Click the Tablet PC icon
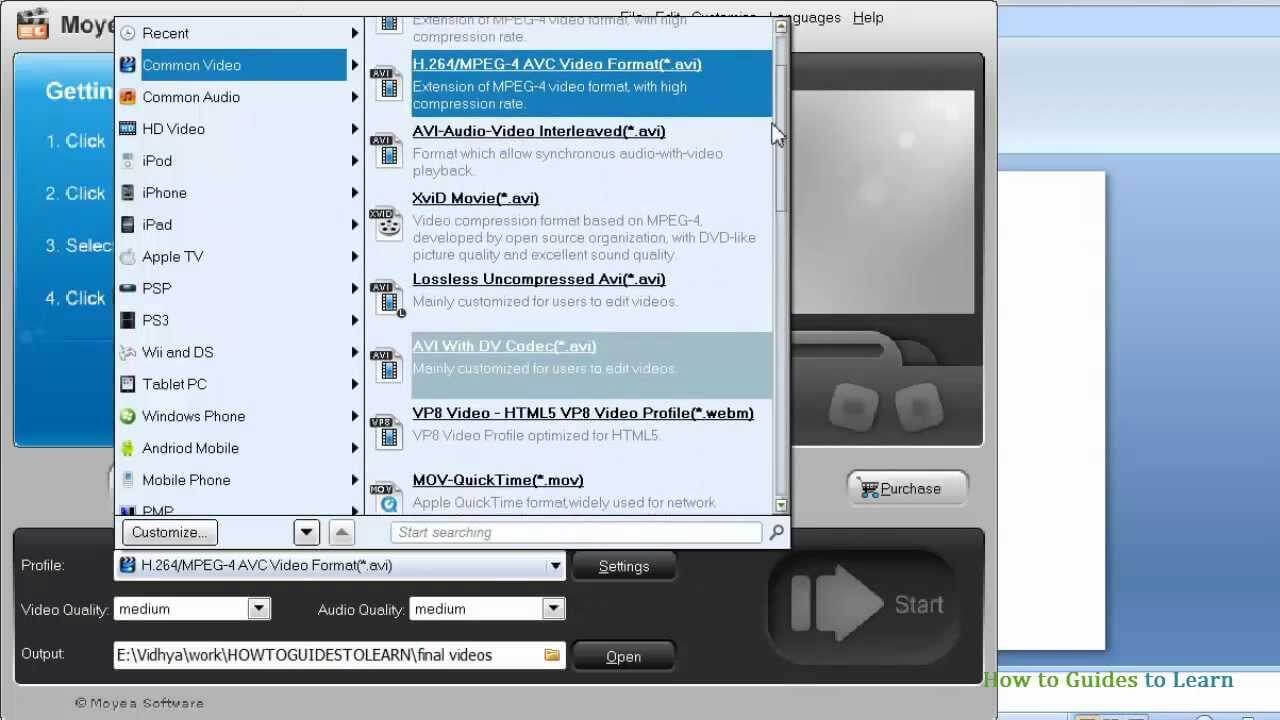This screenshot has width=1280, height=720. tap(127, 385)
